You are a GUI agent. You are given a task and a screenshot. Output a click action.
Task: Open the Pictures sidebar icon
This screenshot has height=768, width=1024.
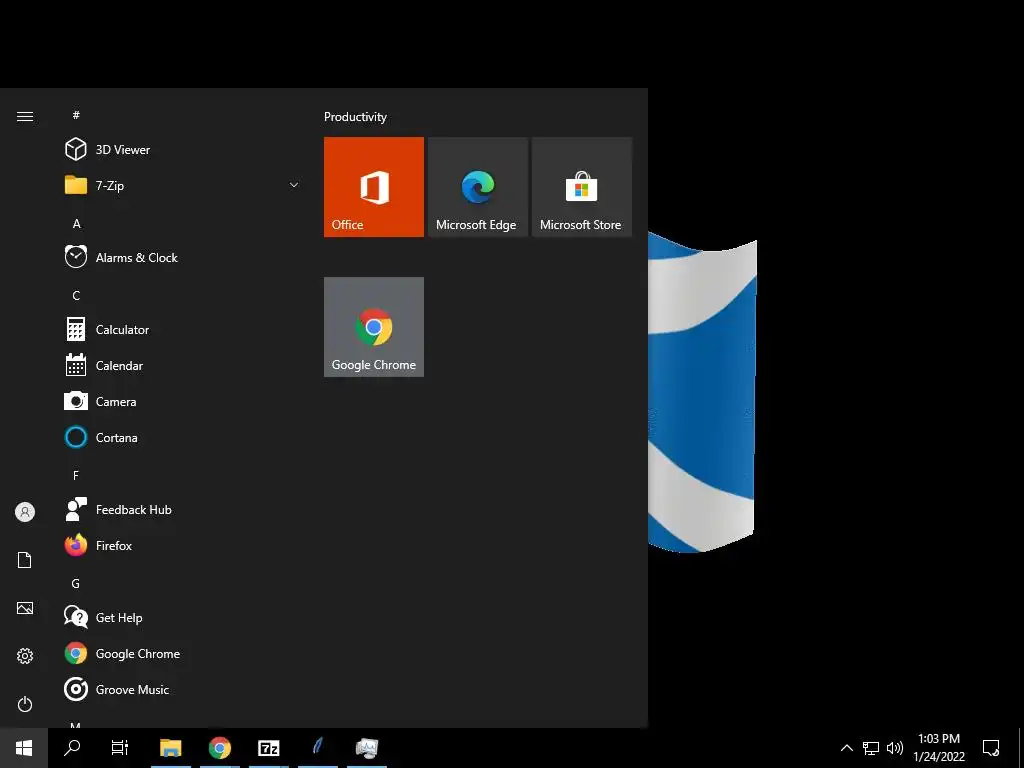coord(25,608)
